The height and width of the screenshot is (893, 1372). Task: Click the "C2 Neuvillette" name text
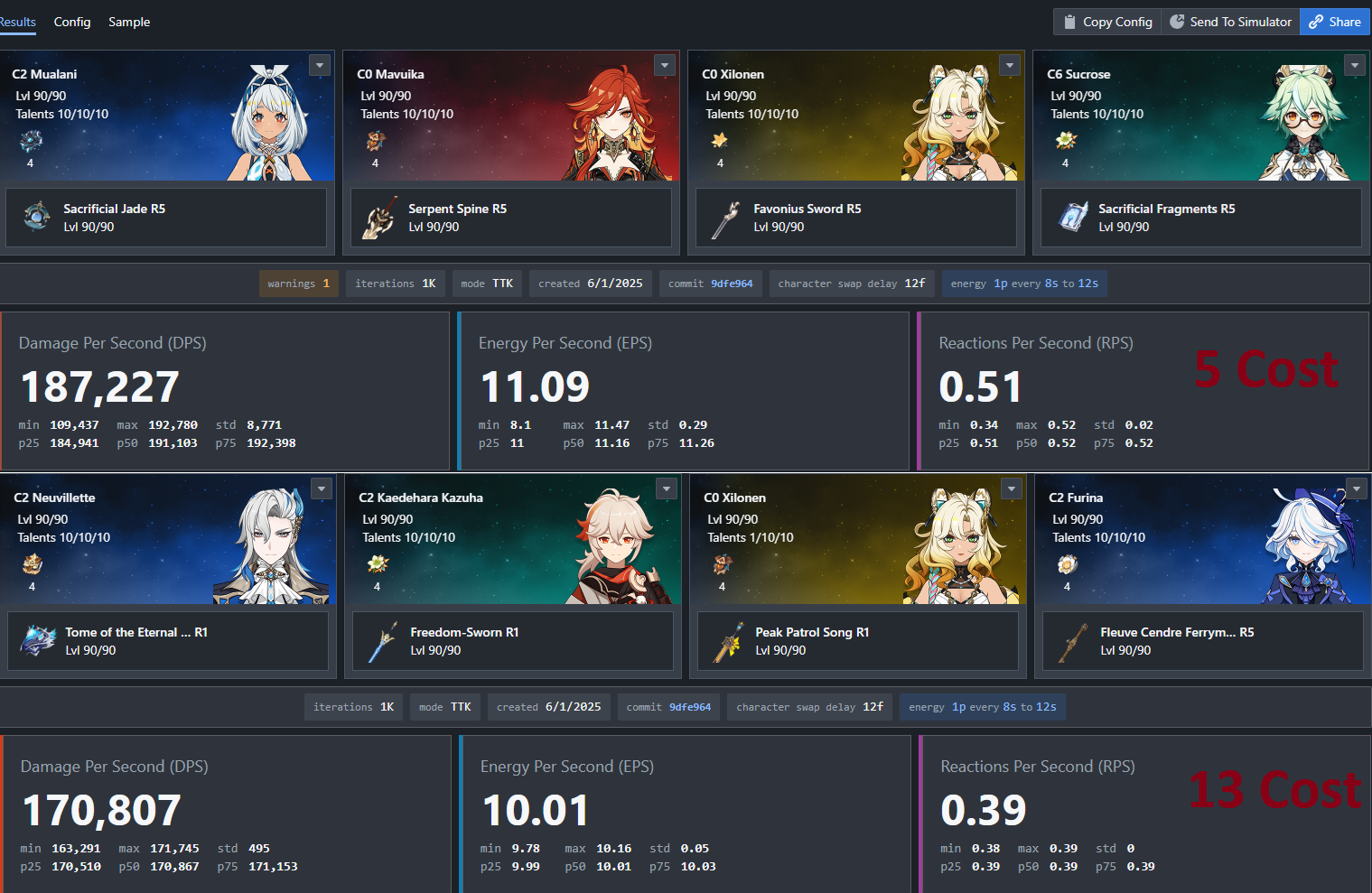click(x=54, y=498)
